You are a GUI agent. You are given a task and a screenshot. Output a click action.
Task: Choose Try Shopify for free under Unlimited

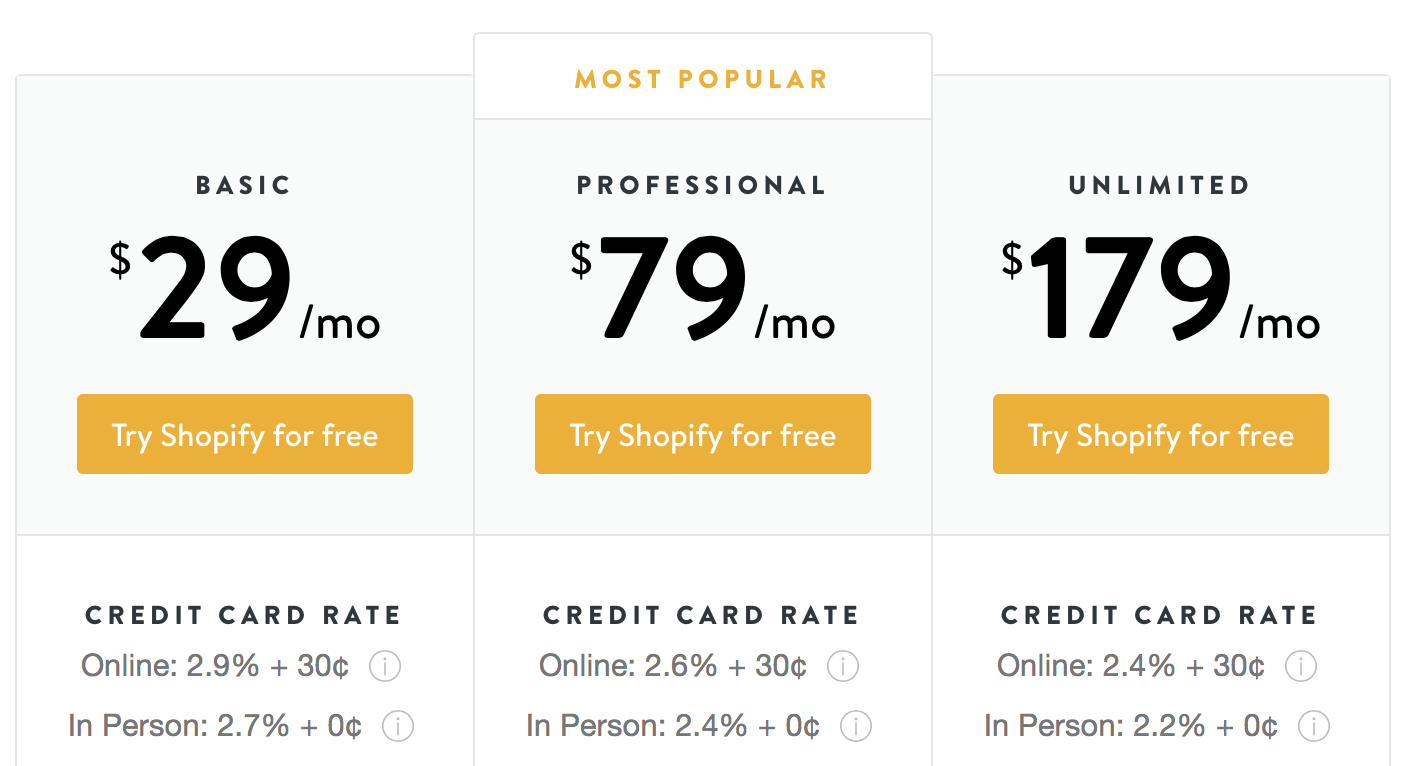1161,434
